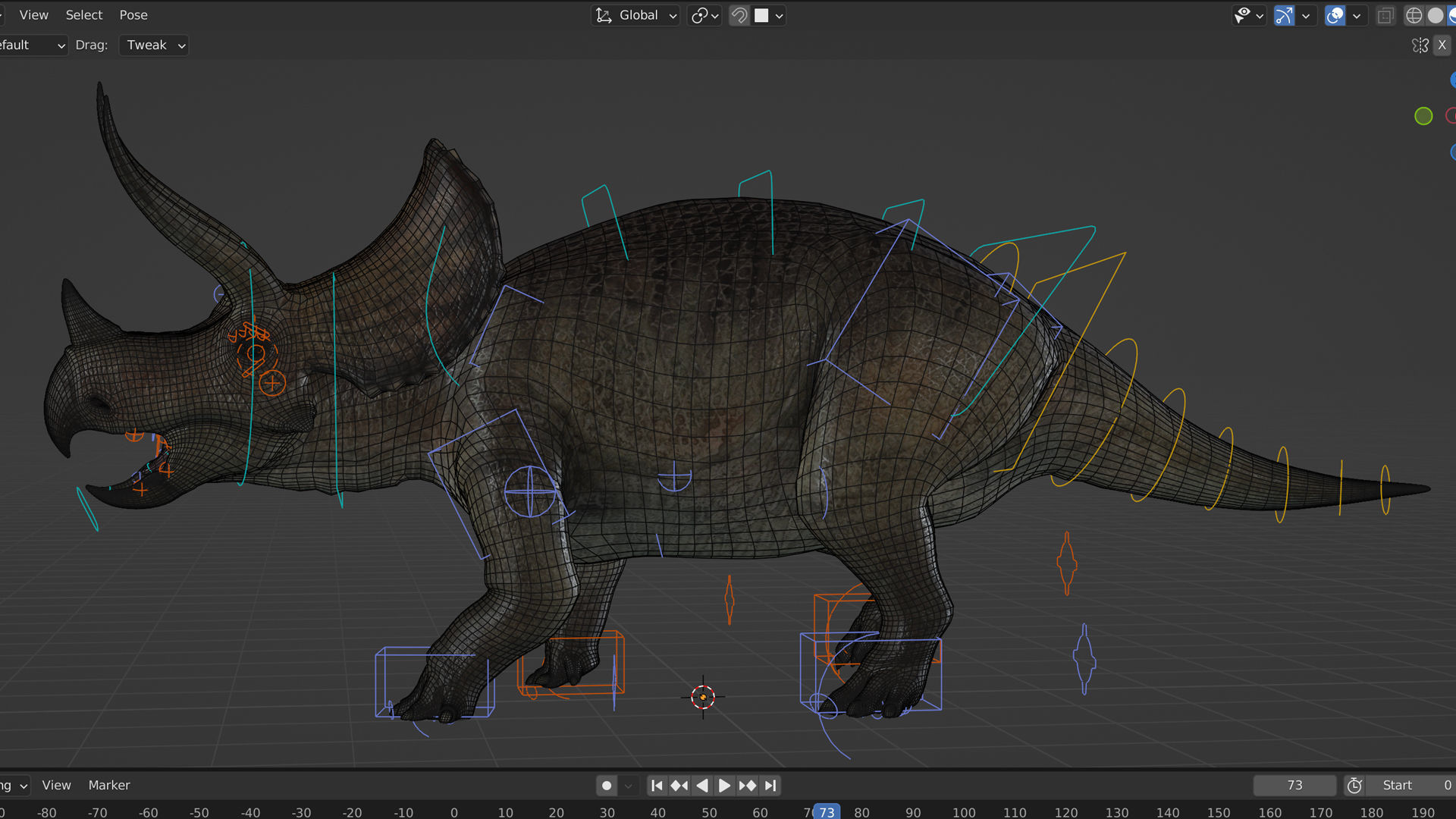Click frame 0 on the timeline ruler
This screenshot has height=819, width=1456.
click(x=454, y=812)
